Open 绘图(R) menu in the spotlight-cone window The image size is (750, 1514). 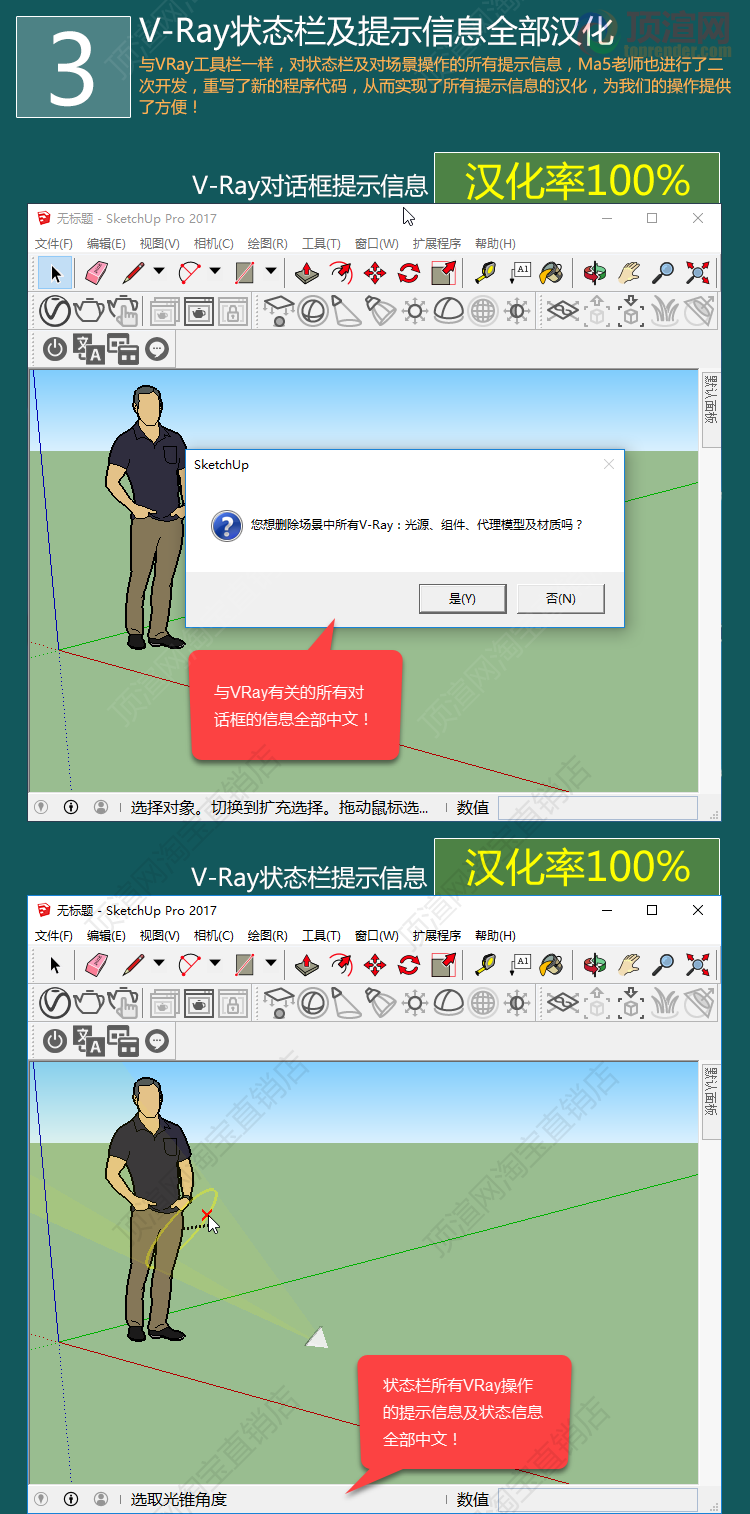pos(267,935)
